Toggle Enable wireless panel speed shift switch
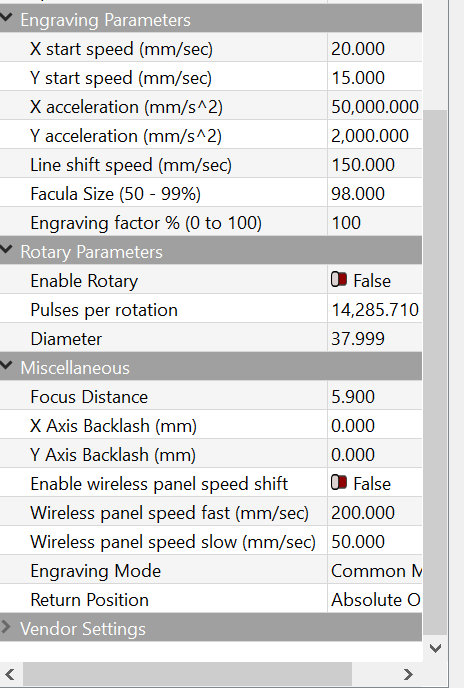This screenshot has height=688, width=464. tap(339, 483)
